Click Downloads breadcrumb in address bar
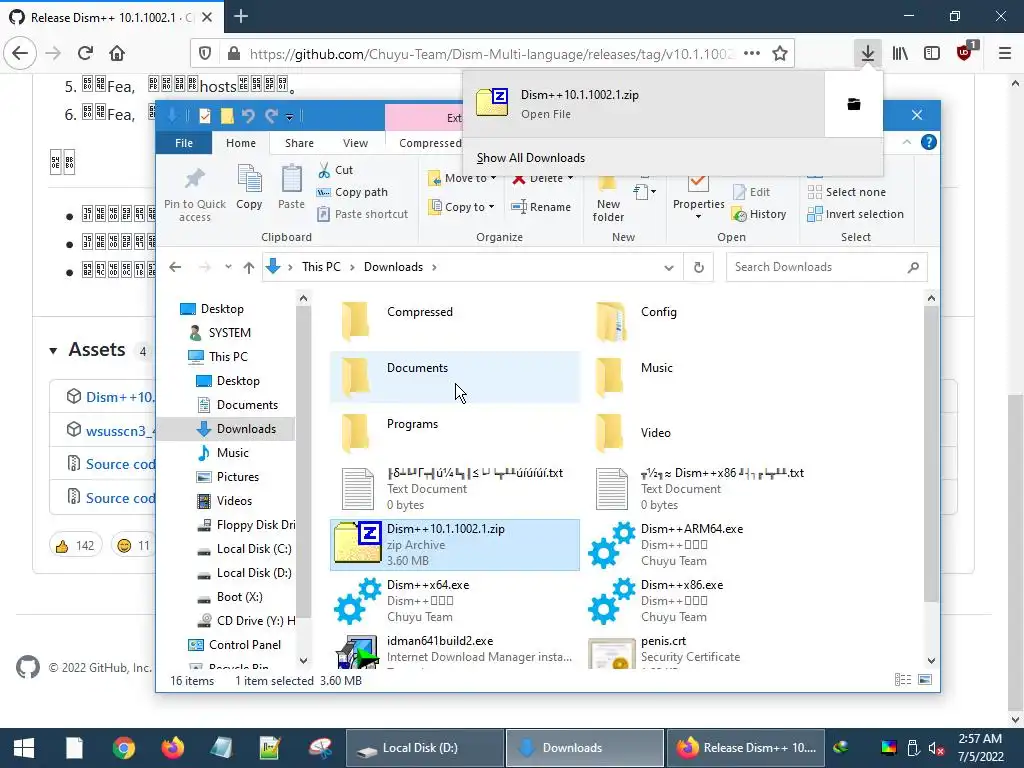Viewport: 1024px width, 768px height. 393,267
